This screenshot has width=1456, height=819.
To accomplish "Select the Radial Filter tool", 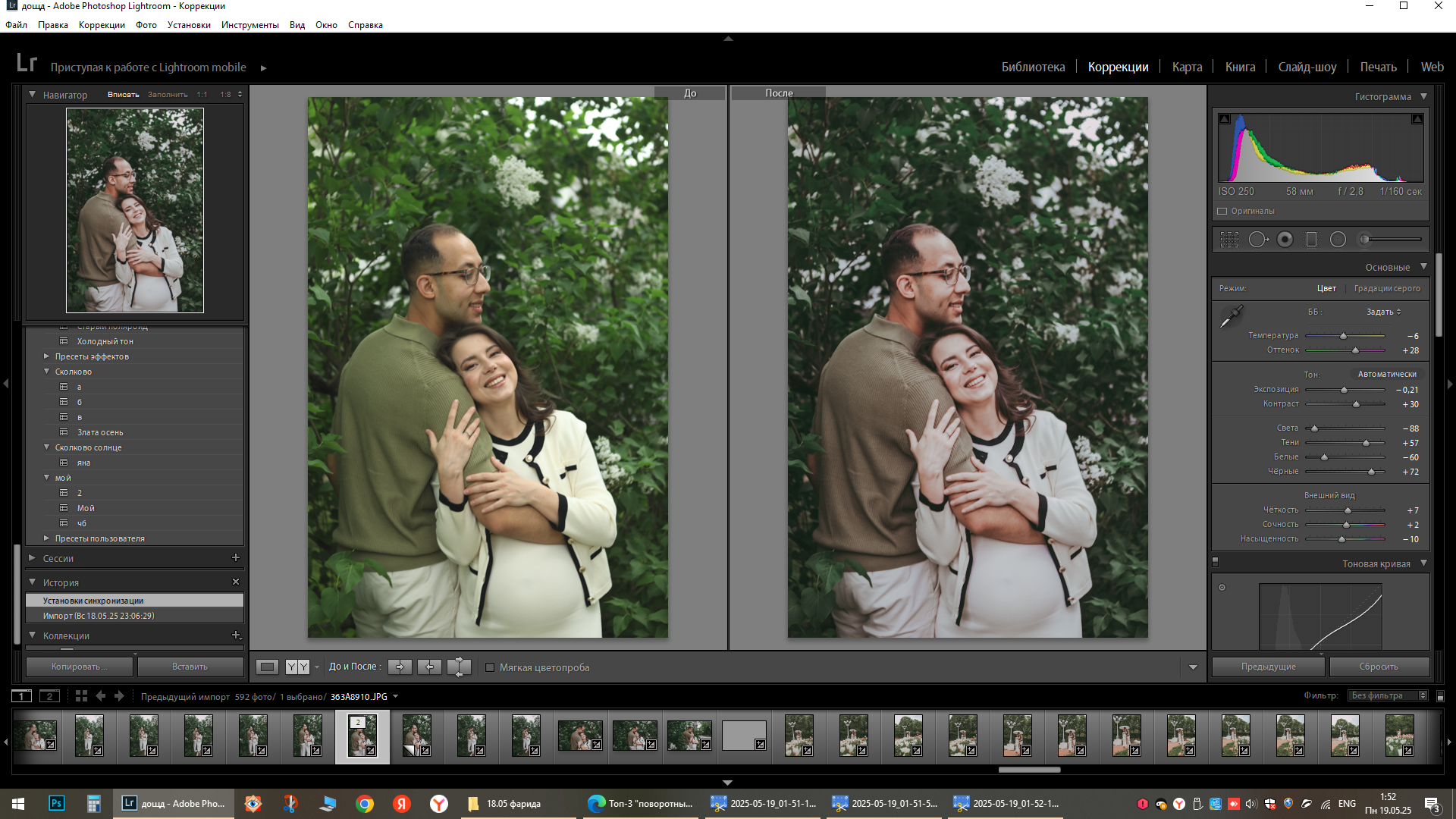I will click(x=1338, y=240).
